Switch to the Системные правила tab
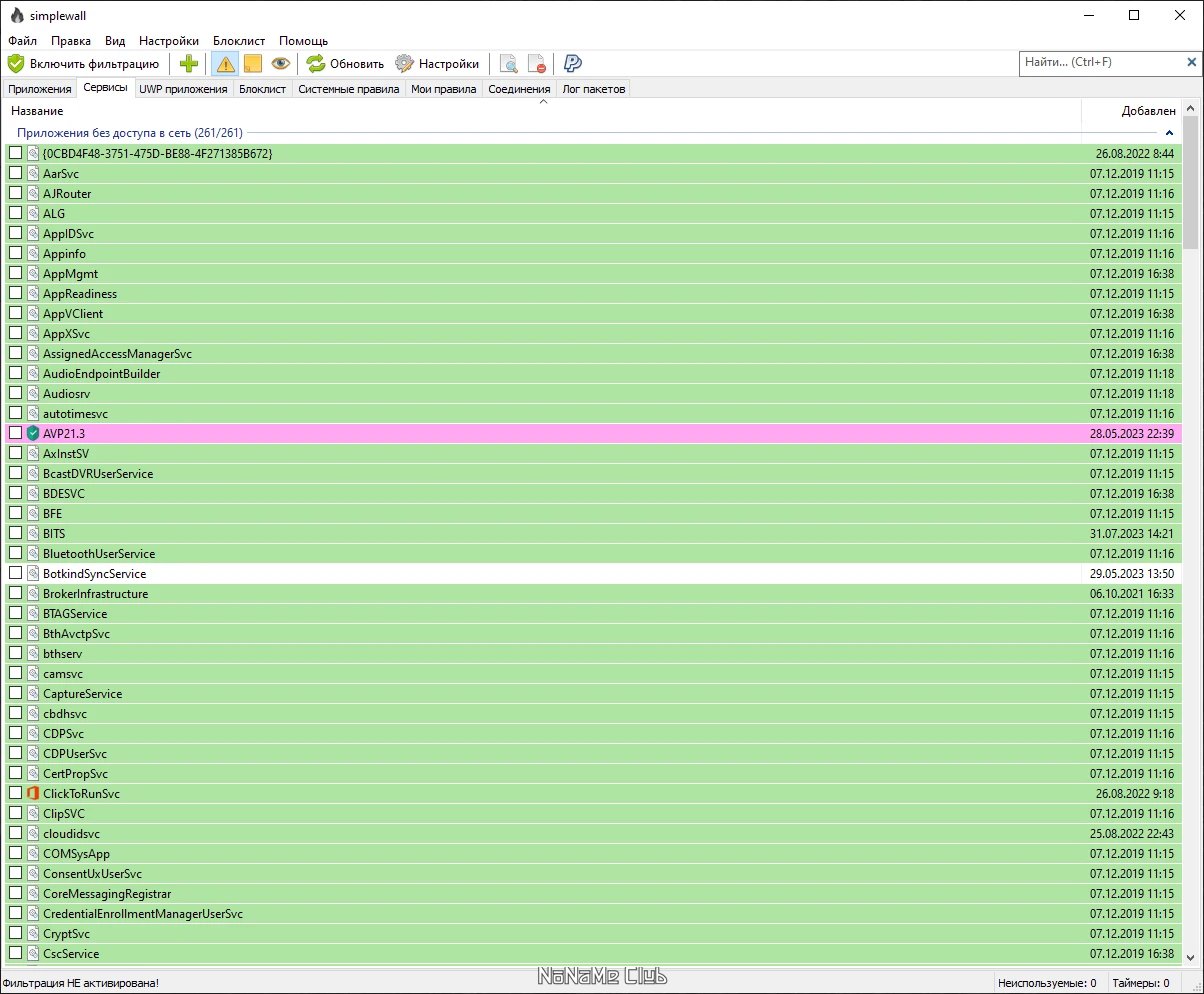Image resolution: width=1204 pixels, height=994 pixels. click(x=349, y=89)
